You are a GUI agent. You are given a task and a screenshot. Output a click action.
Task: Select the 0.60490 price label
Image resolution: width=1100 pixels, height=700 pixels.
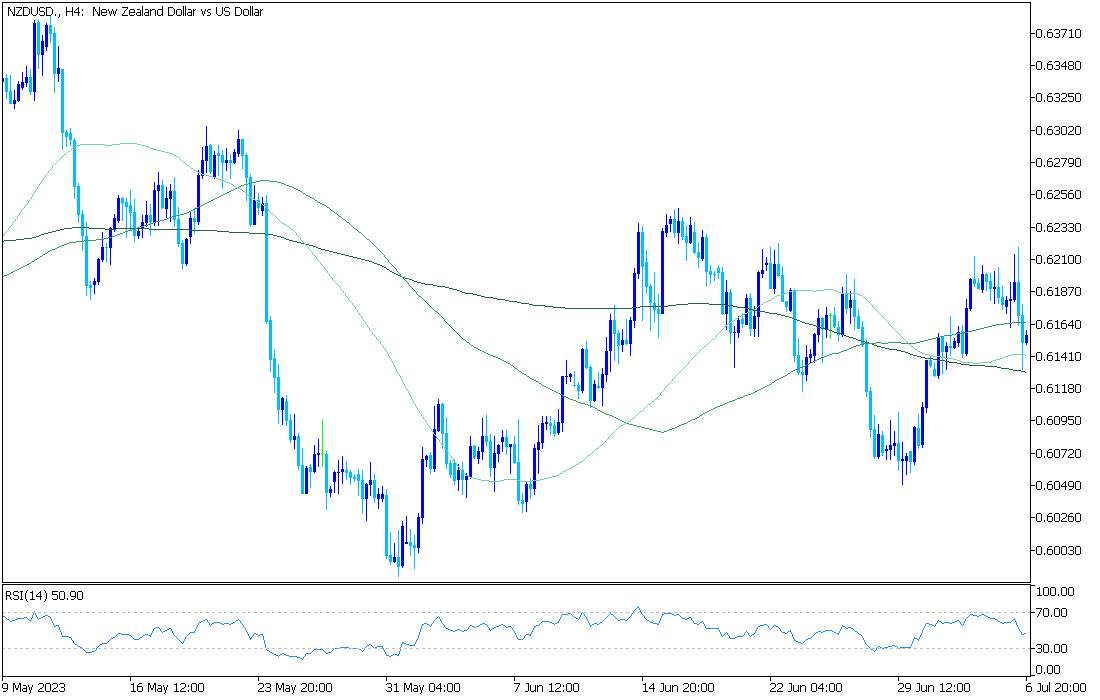(1059, 485)
